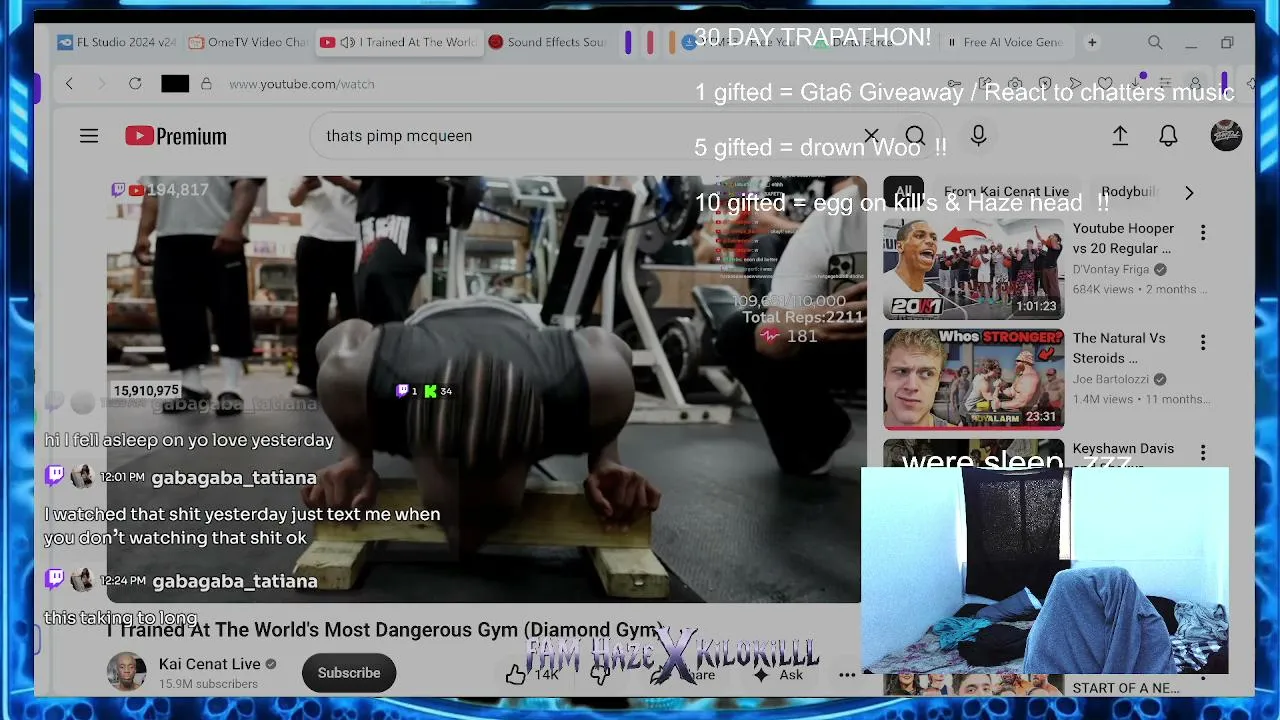Select the I Trained At The World tab
Image resolution: width=1280 pixels, height=720 pixels.
pyautogui.click(x=399, y=43)
